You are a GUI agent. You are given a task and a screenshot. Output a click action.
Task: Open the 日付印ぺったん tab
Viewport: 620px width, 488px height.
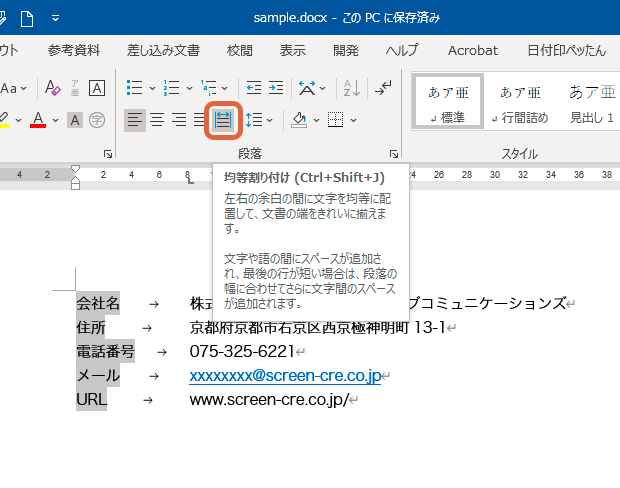click(567, 51)
